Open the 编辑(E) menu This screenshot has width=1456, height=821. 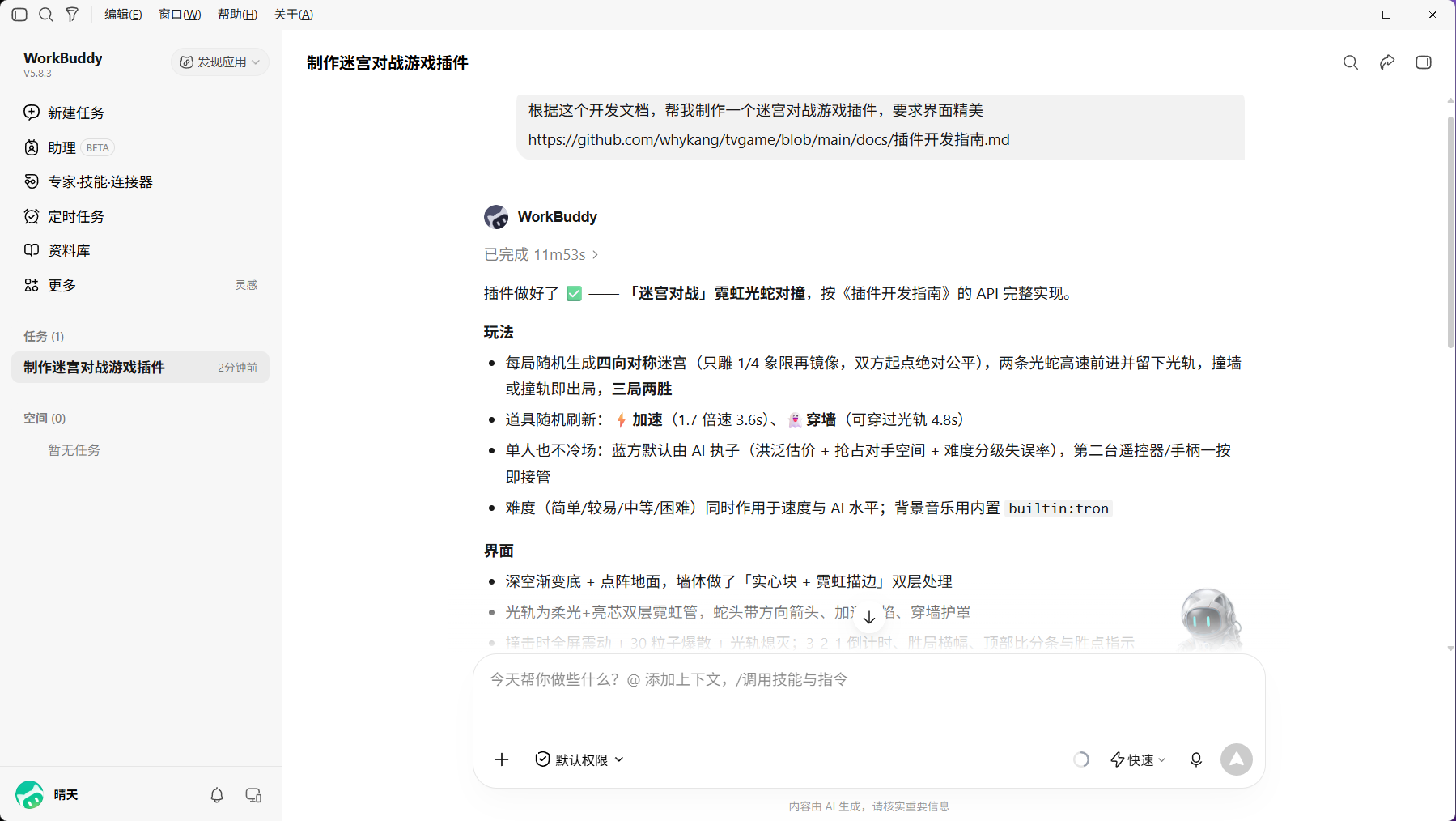coord(123,15)
